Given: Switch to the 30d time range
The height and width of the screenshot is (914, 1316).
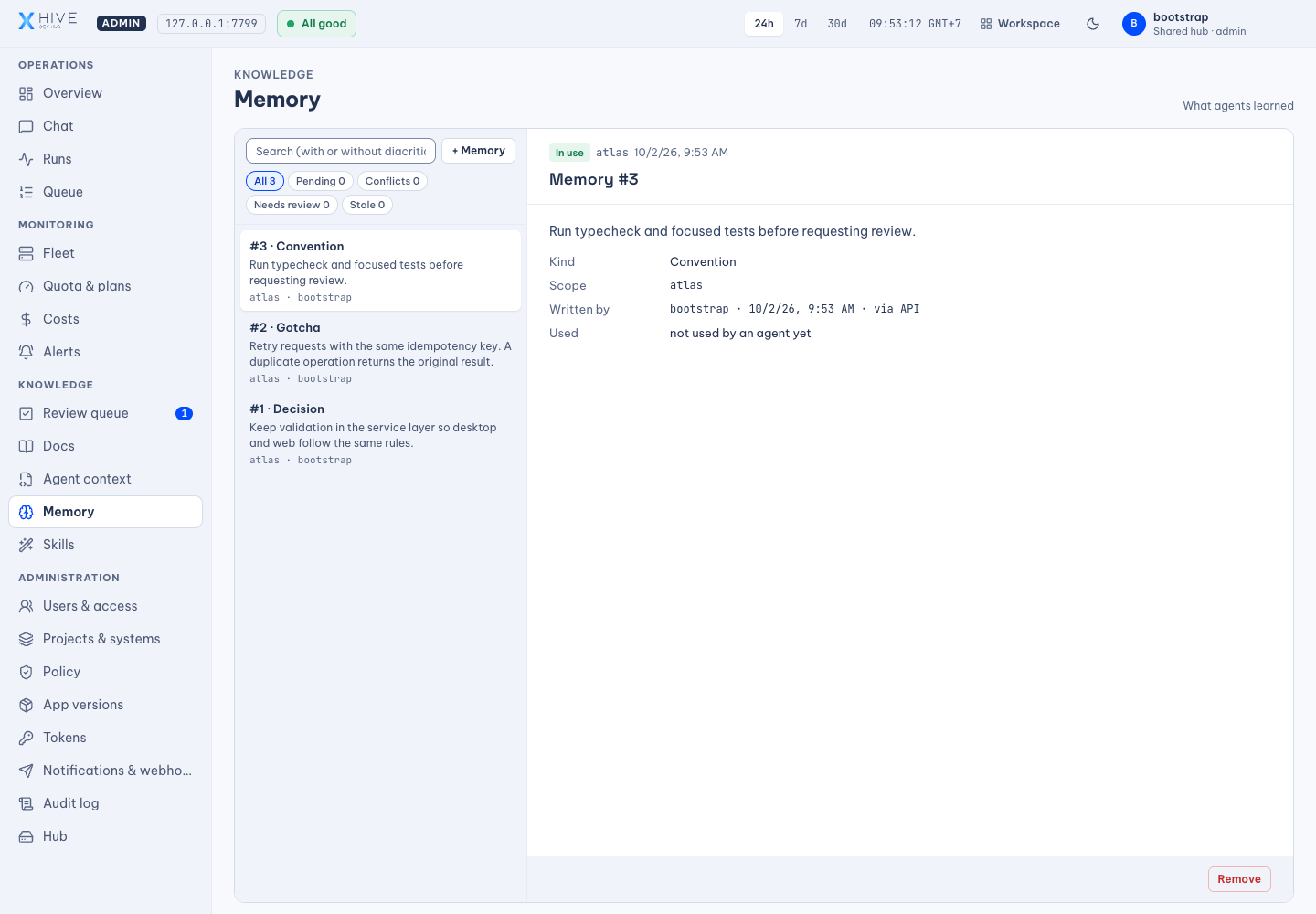Looking at the screenshot, I should point(837,24).
